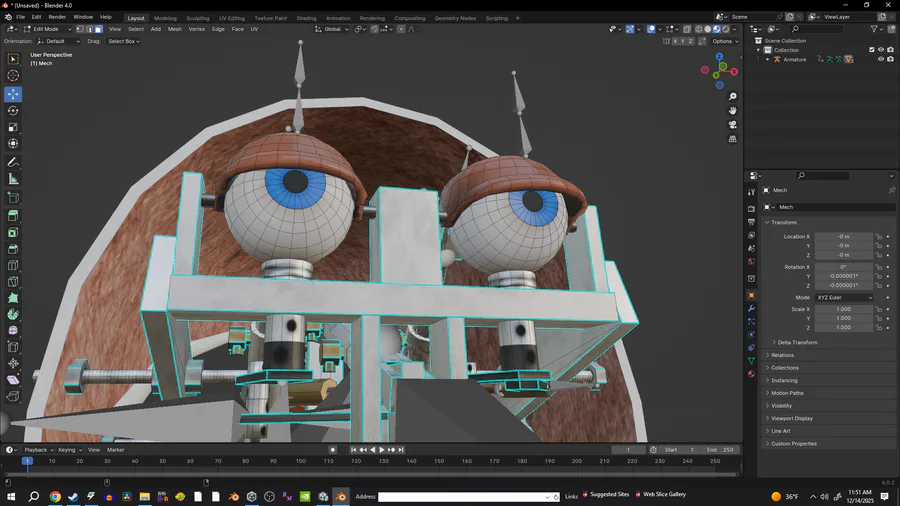Viewport: 900px width, 506px height.
Task: Switch to face select mode
Action: (99, 29)
